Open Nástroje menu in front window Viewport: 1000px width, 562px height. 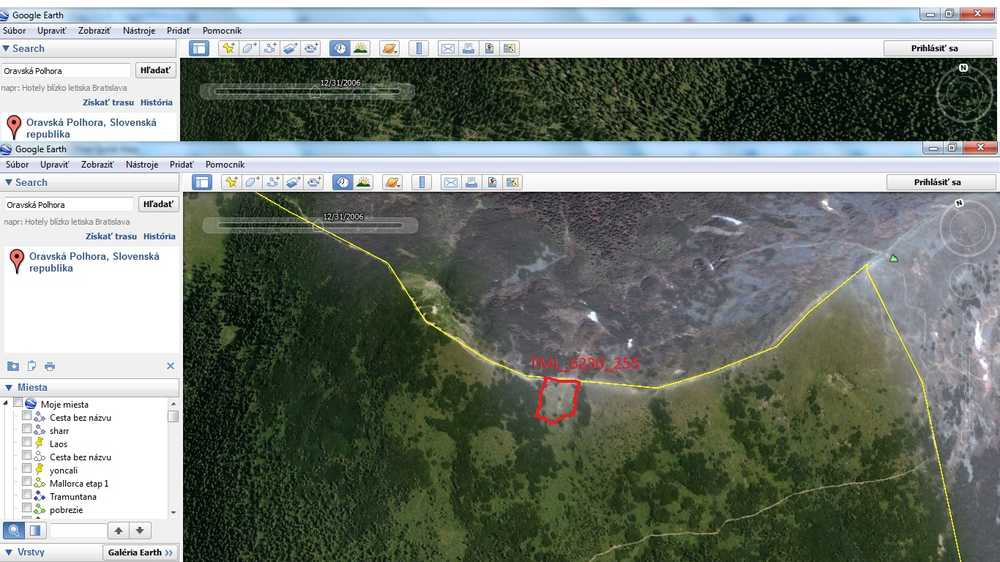pyautogui.click(x=142, y=165)
